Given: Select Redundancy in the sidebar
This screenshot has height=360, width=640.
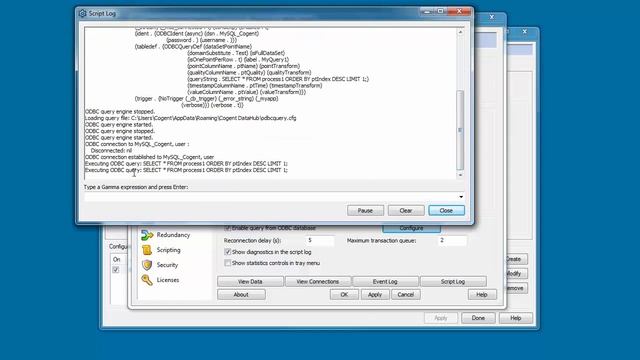Looking at the screenshot, I should tap(173, 235).
